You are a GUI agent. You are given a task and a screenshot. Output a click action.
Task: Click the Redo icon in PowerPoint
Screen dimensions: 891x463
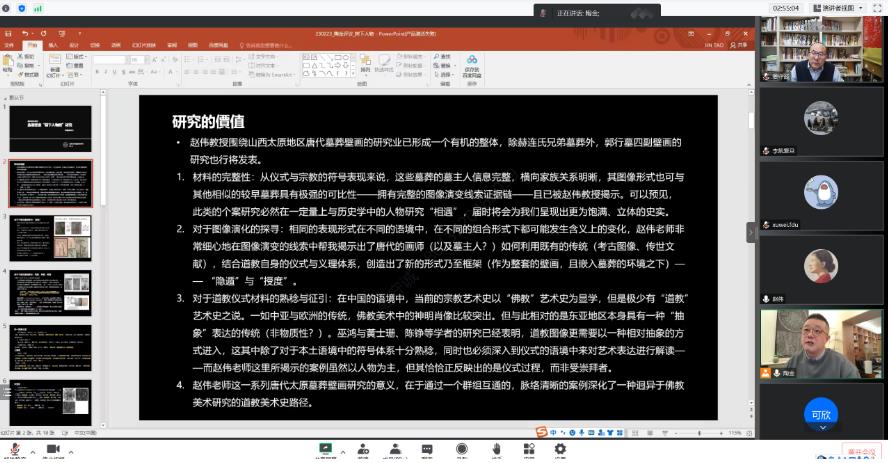click(x=43, y=34)
